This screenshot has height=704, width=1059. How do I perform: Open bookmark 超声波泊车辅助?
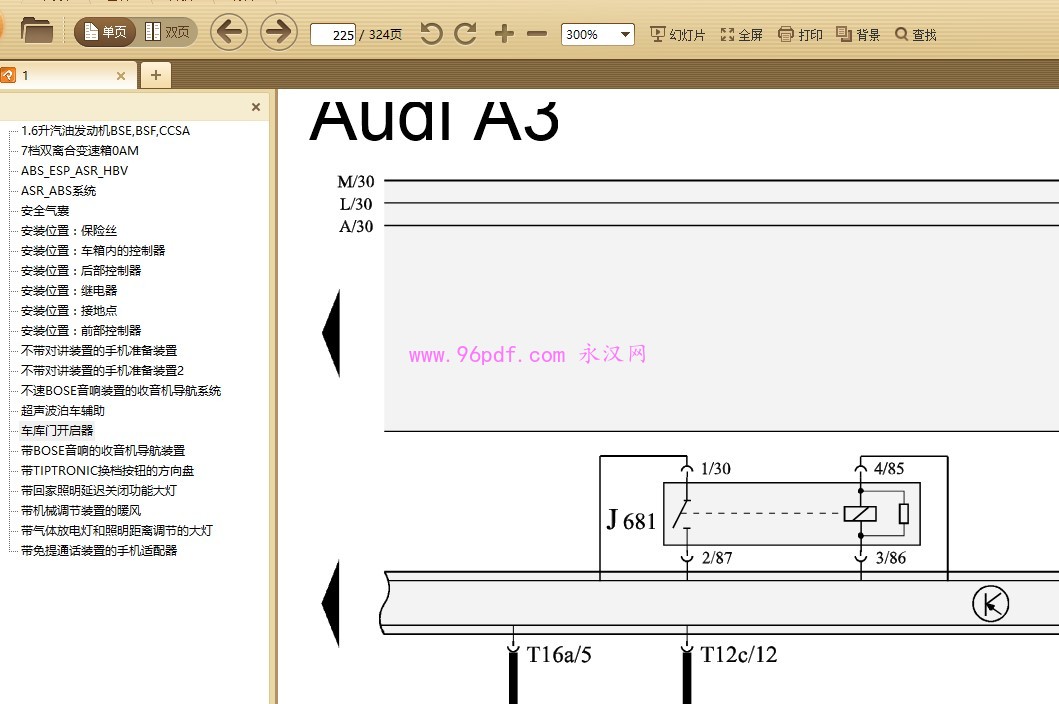[x=63, y=411]
